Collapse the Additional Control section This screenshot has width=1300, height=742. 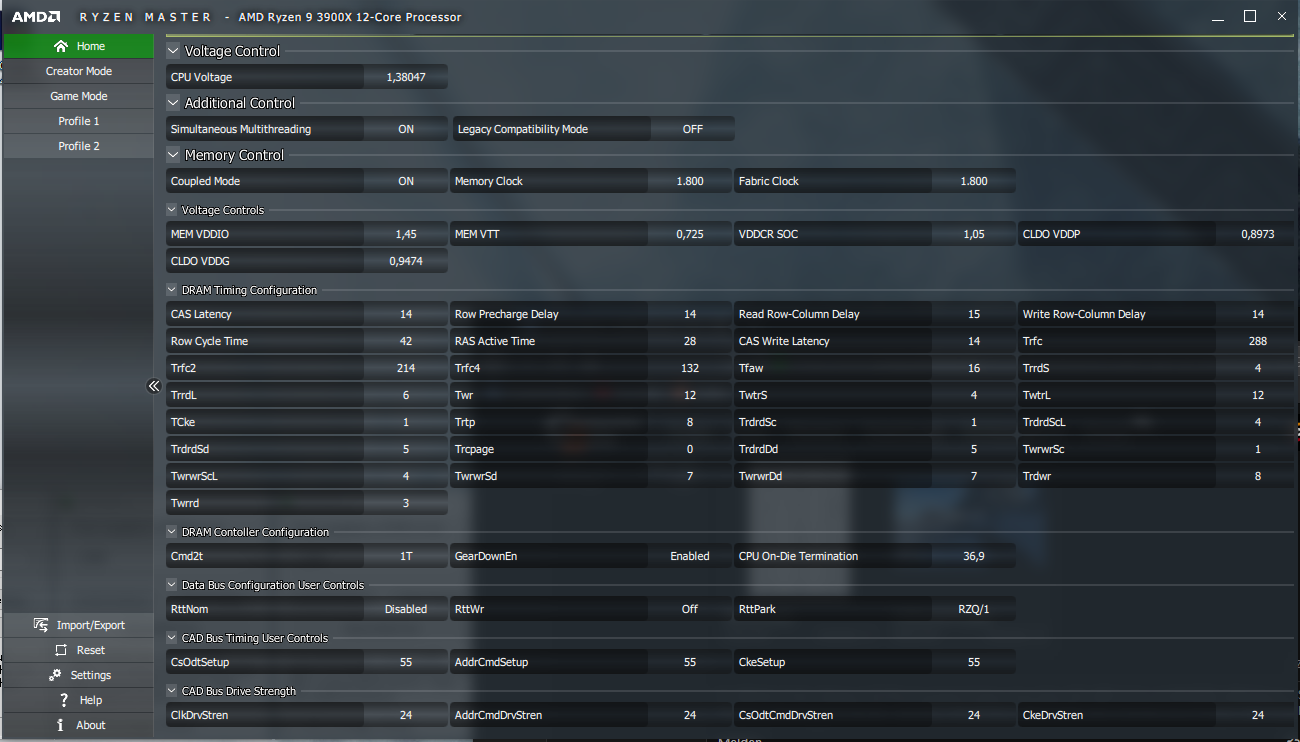click(173, 103)
